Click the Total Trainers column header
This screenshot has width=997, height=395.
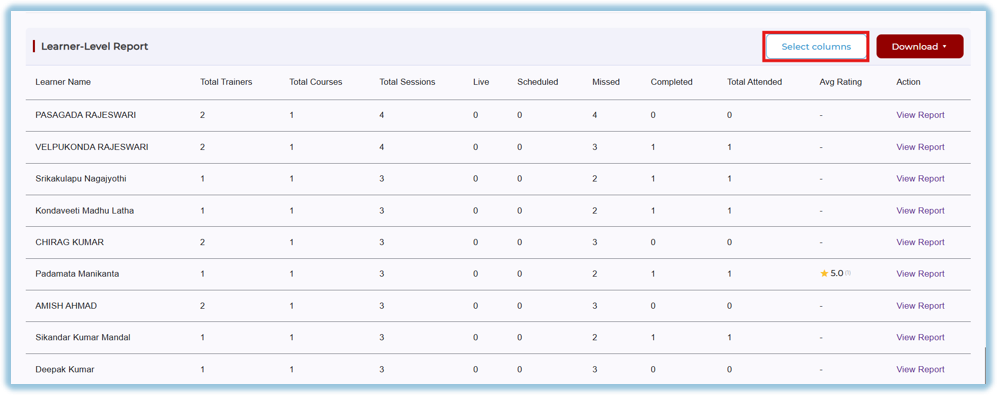pos(226,82)
